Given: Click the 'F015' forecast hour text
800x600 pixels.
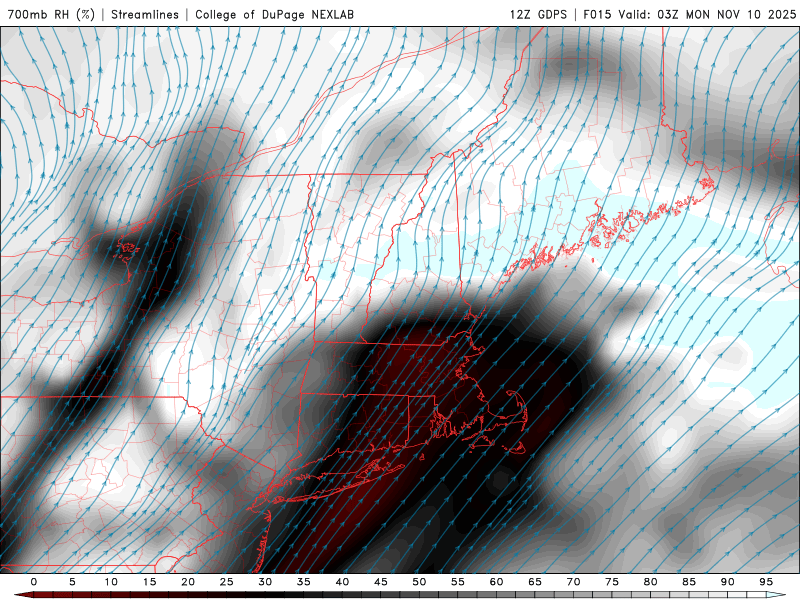Looking at the screenshot, I should click(597, 14).
